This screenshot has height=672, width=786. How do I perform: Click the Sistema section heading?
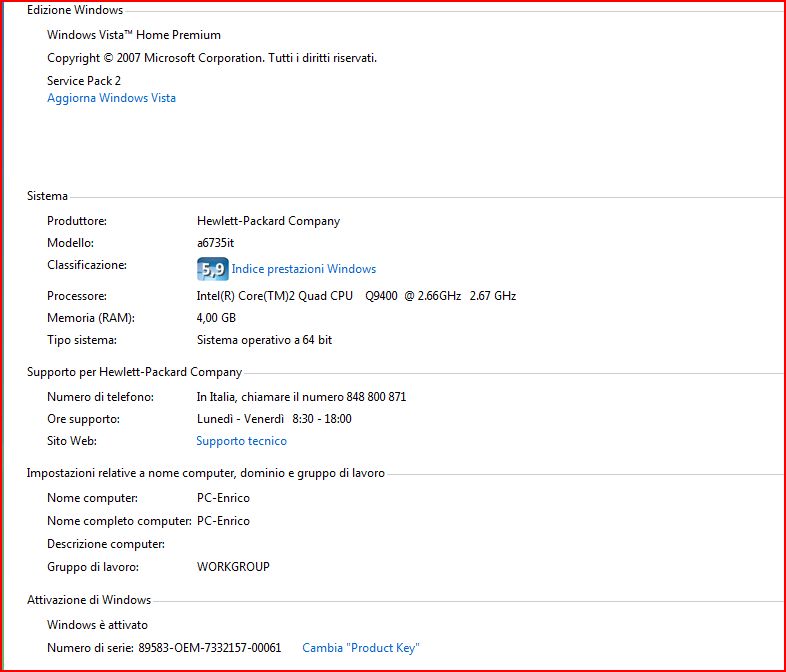click(47, 196)
